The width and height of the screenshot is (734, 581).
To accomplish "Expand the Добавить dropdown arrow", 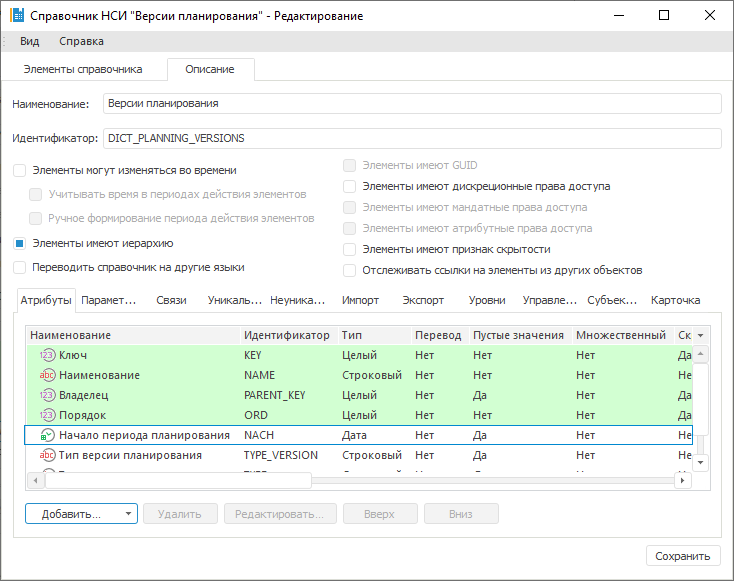I will pyautogui.click(x=129, y=514).
